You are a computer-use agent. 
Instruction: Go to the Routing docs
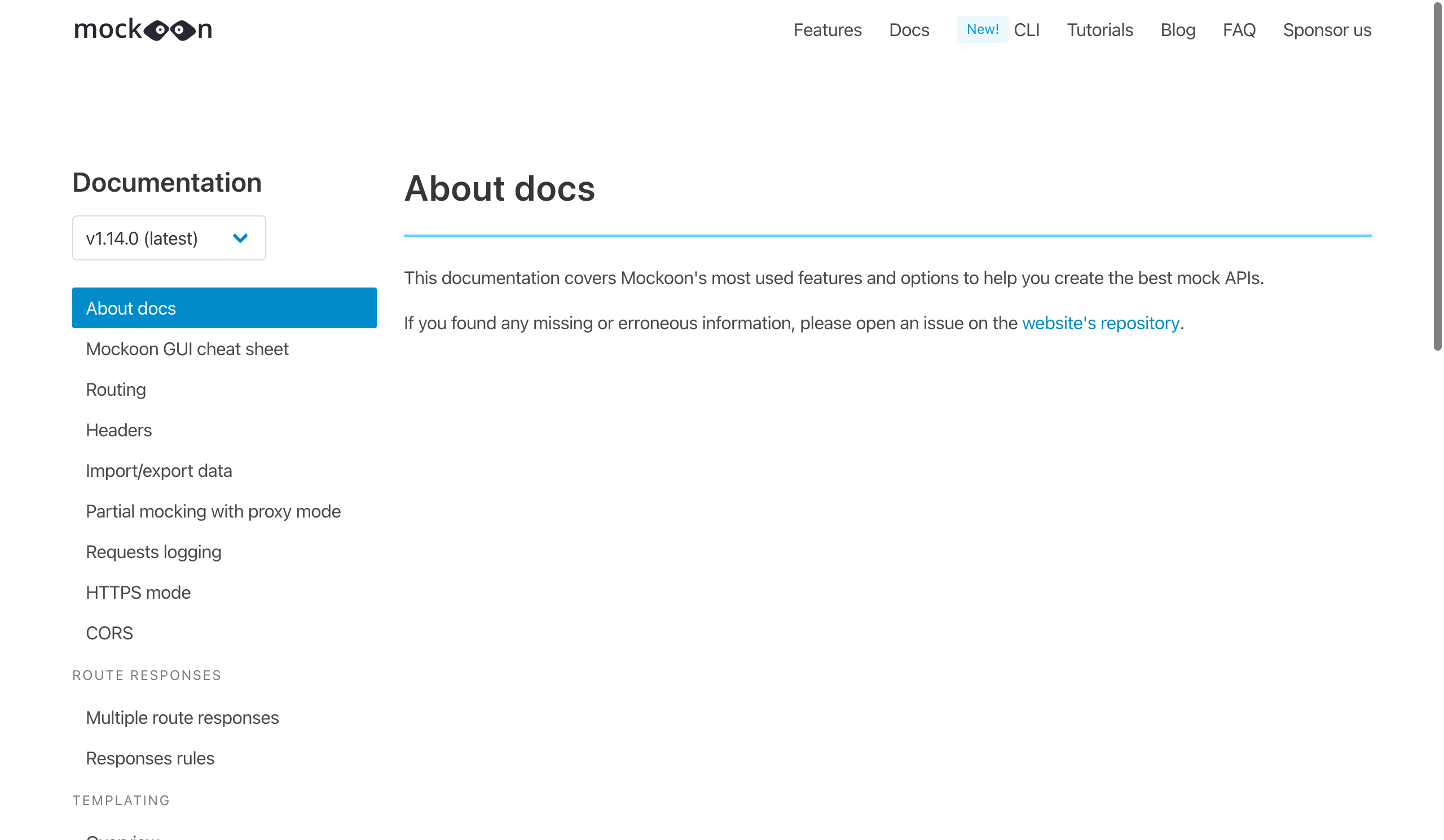(116, 390)
